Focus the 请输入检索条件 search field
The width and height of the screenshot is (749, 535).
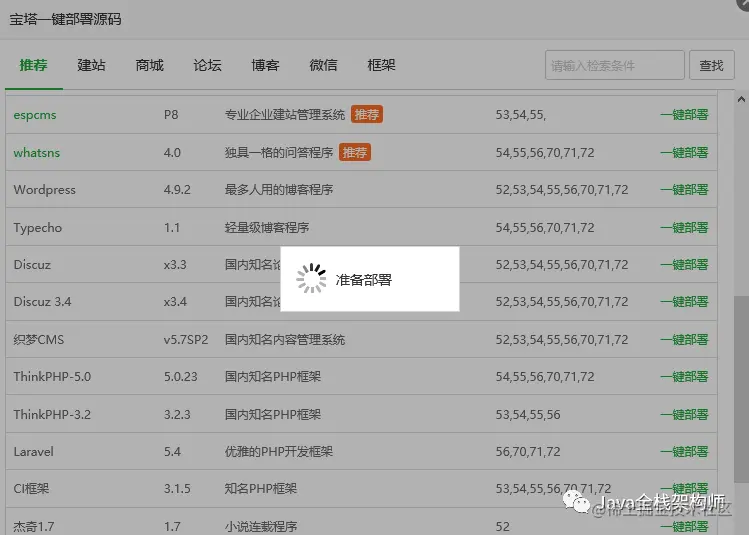coord(615,65)
